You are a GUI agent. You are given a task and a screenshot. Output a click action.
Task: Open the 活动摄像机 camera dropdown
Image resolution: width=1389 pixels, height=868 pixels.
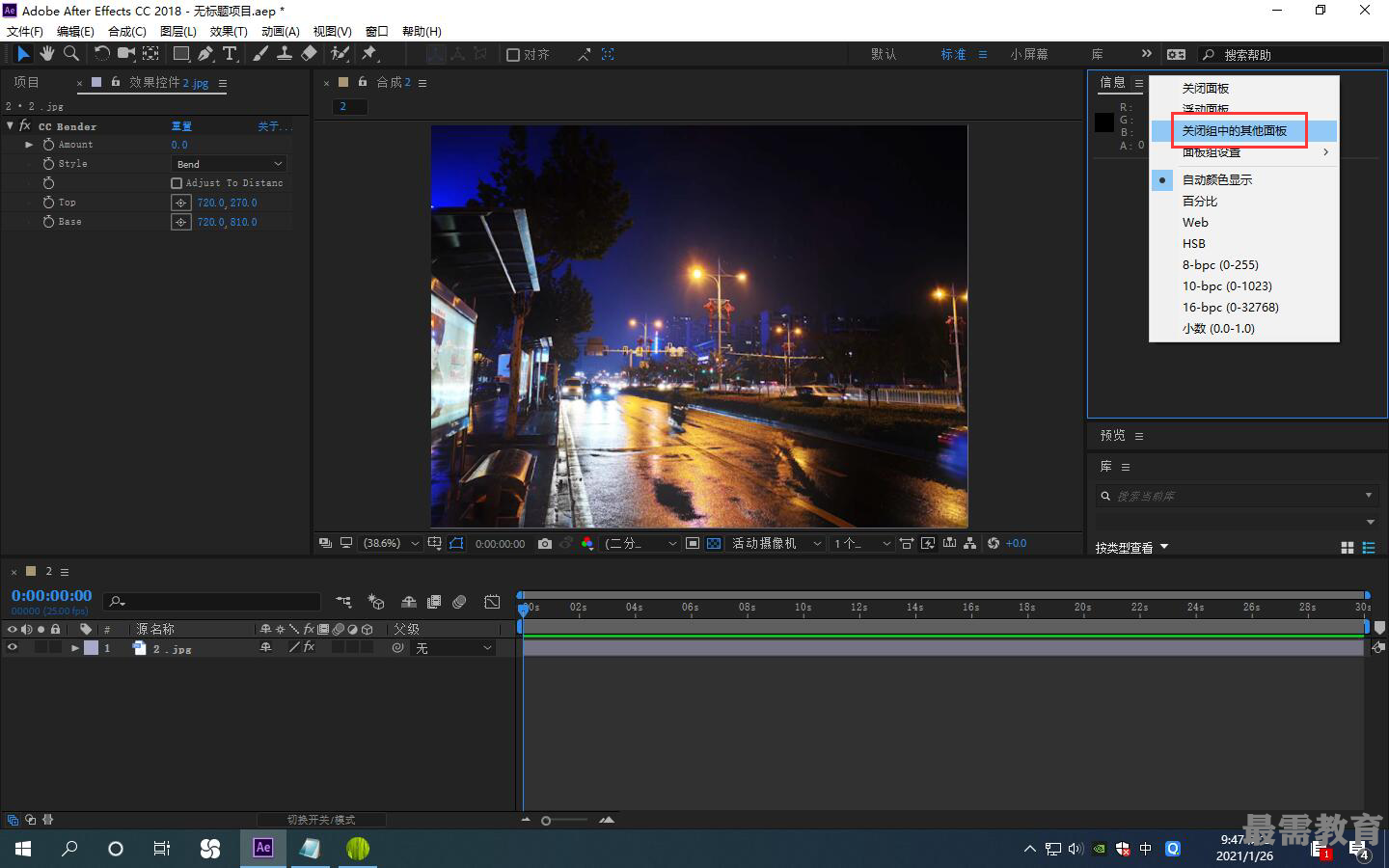point(776,544)
